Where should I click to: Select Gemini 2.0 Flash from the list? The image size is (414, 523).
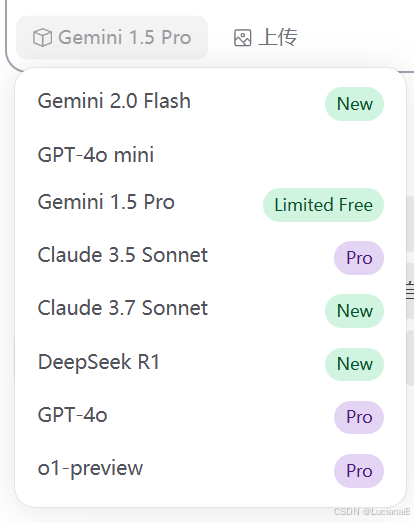pyautogui.click(x=211, y=101)
